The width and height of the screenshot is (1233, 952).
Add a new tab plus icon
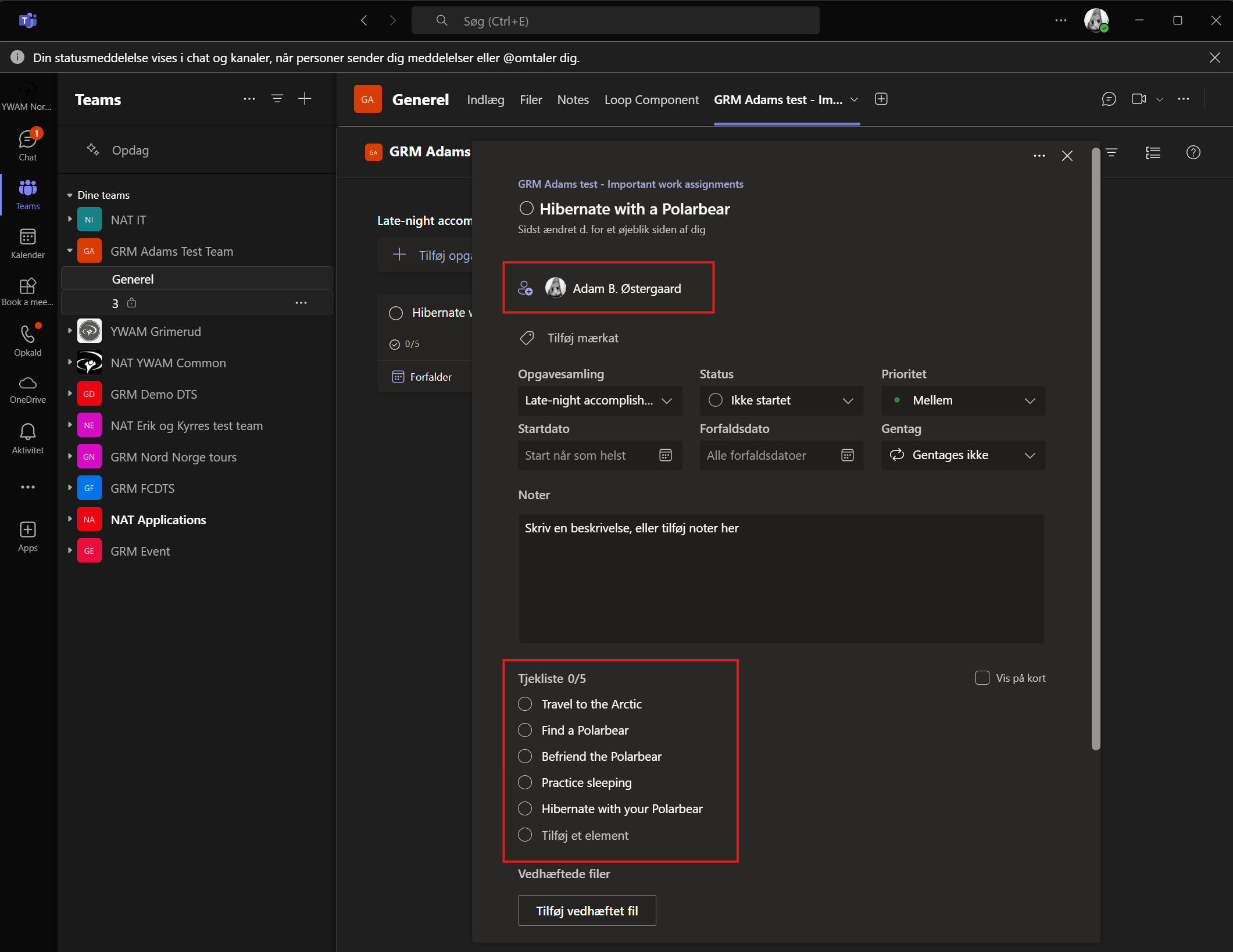pos(881,99)
